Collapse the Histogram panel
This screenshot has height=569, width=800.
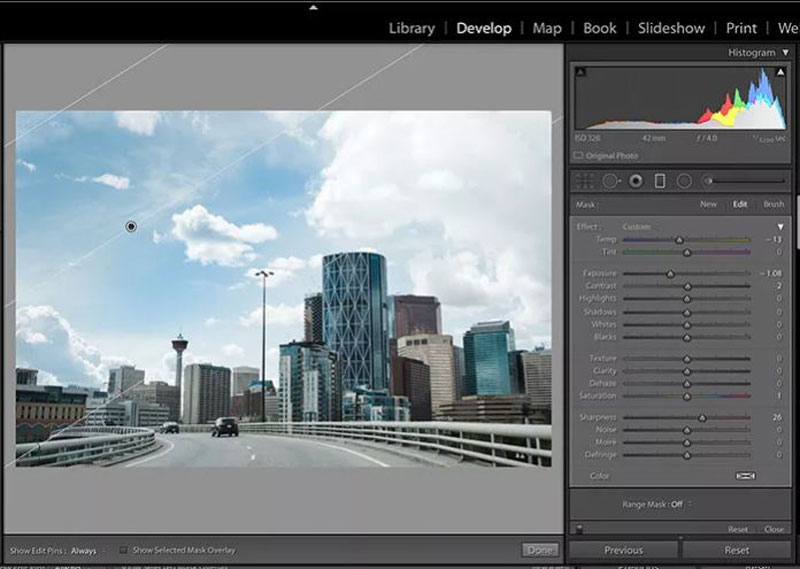(784, 52)
